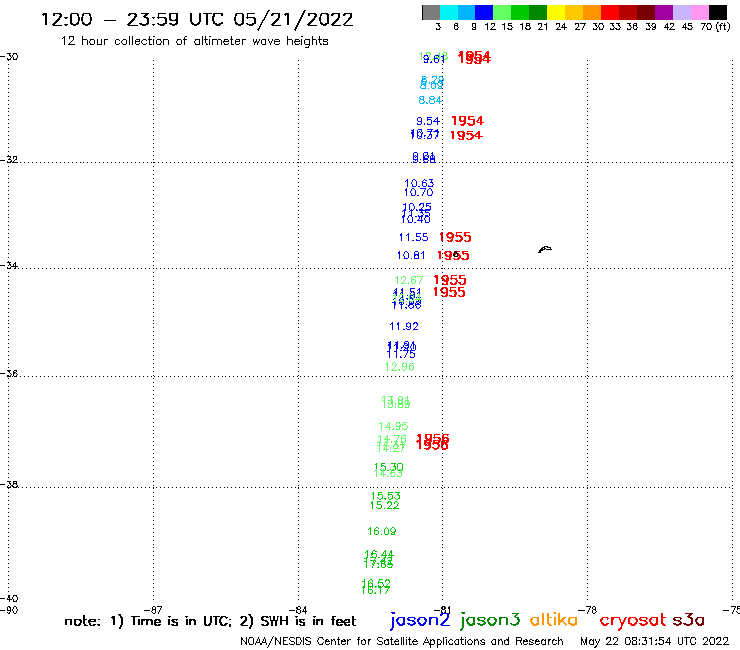Click the gray swatch in the color scale
740x650 pixels.
point(431,12)
